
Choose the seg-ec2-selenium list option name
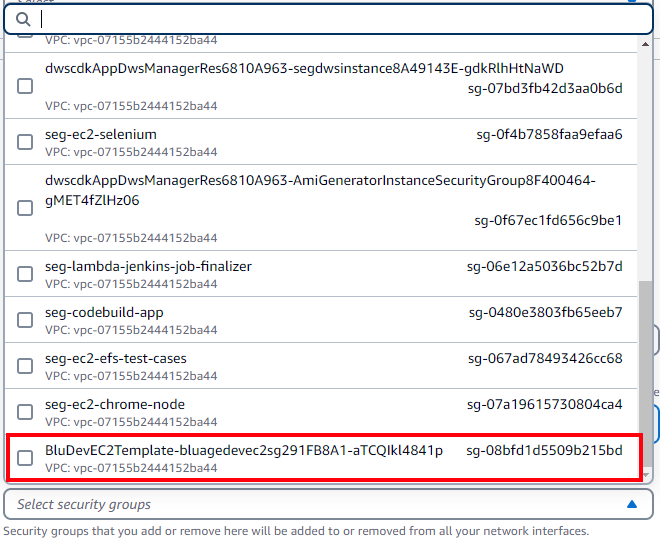pyautogui.click(x=101, y=134)
